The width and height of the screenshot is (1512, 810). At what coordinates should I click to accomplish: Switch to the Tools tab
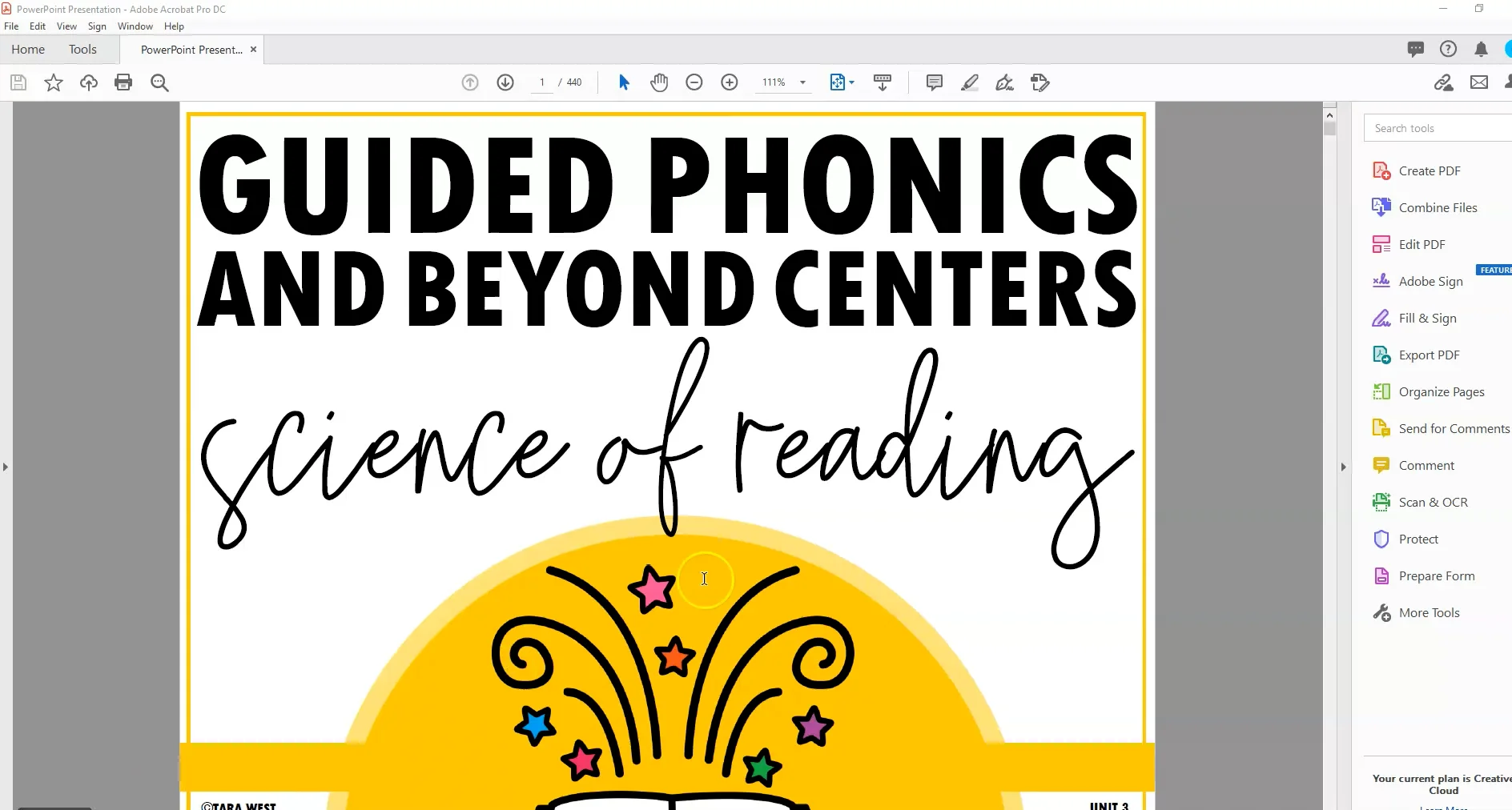click(83, 49)
